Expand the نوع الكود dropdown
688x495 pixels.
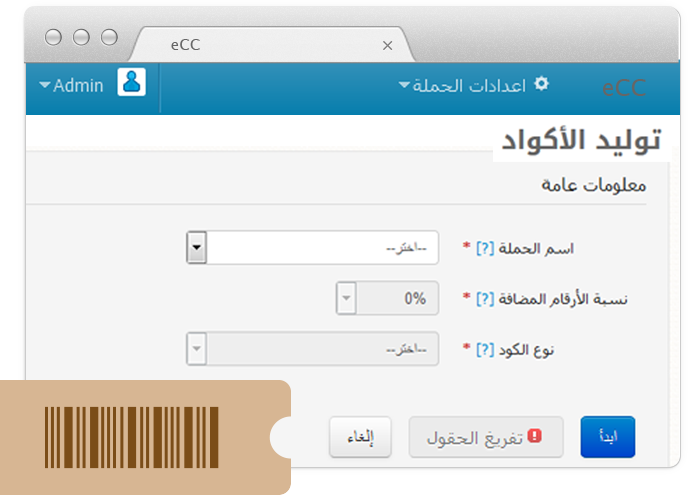coord(197,350)
